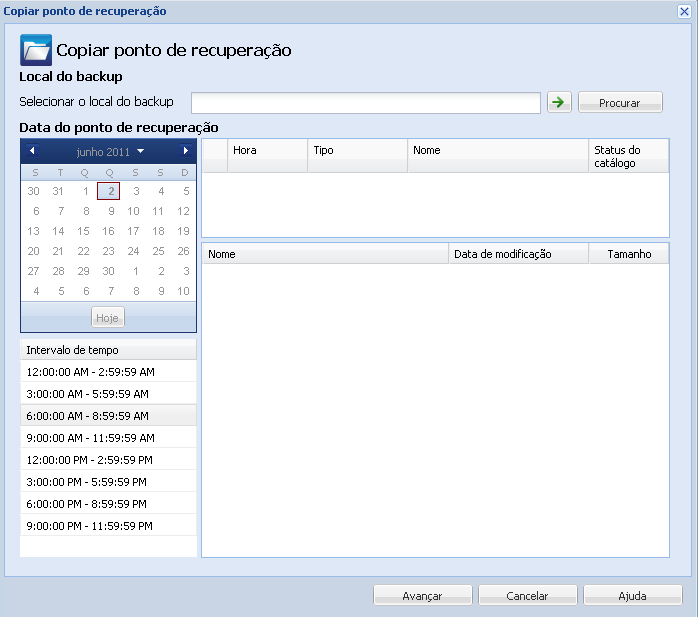698x617 pixels.
Task: Click Status do catálogo column header
Action: (629, 155)
